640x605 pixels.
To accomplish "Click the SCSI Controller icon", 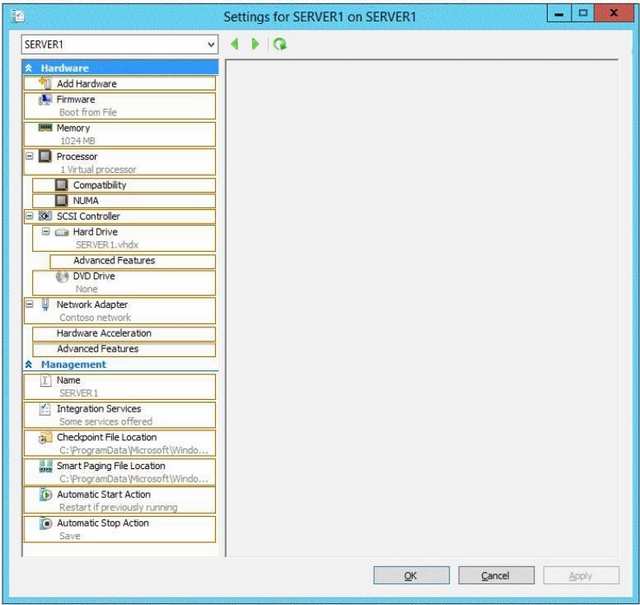I will point(45,216).
